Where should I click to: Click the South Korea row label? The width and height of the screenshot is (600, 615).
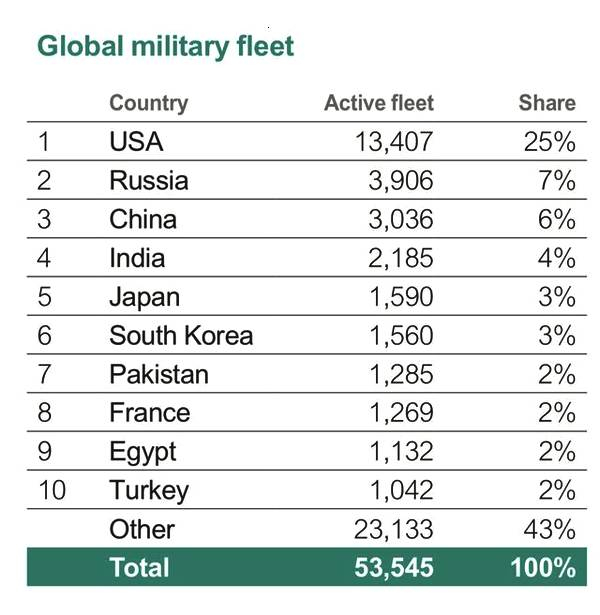tap(181, 336)
